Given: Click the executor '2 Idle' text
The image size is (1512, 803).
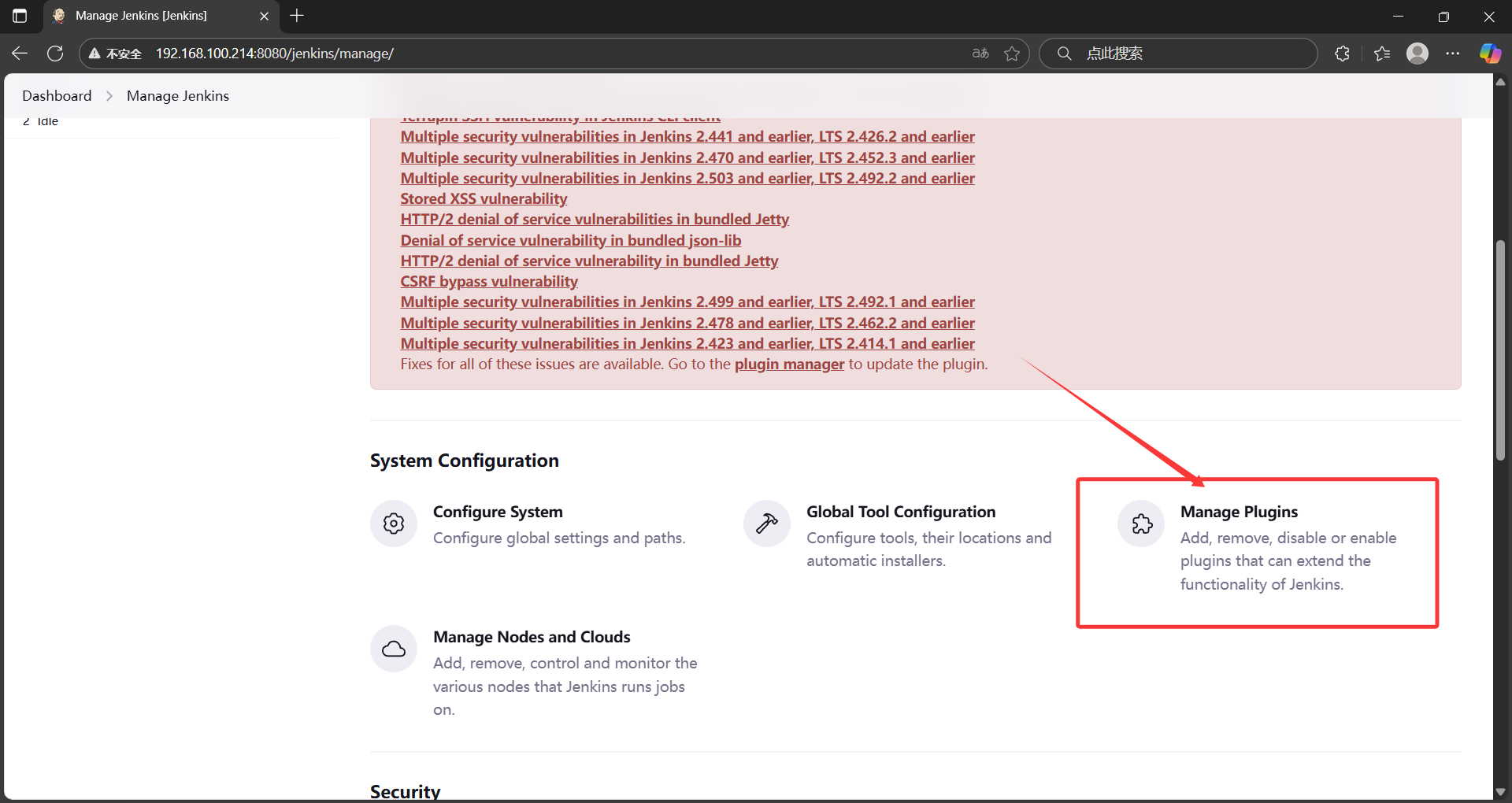Looking at the screenshot, I should (40, 121).
